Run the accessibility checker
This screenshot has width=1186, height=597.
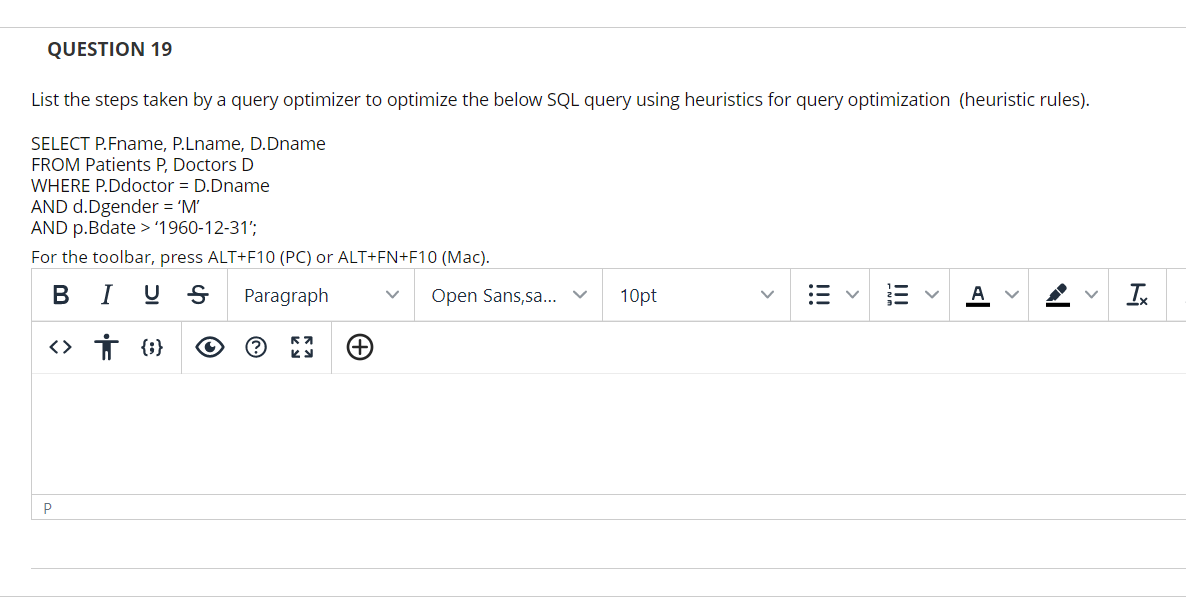pyautogui.click(x=106, y=347)
